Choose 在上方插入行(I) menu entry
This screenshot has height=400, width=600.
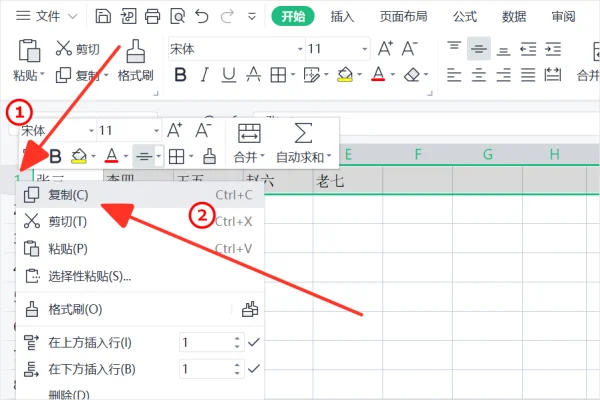[90, 343]
